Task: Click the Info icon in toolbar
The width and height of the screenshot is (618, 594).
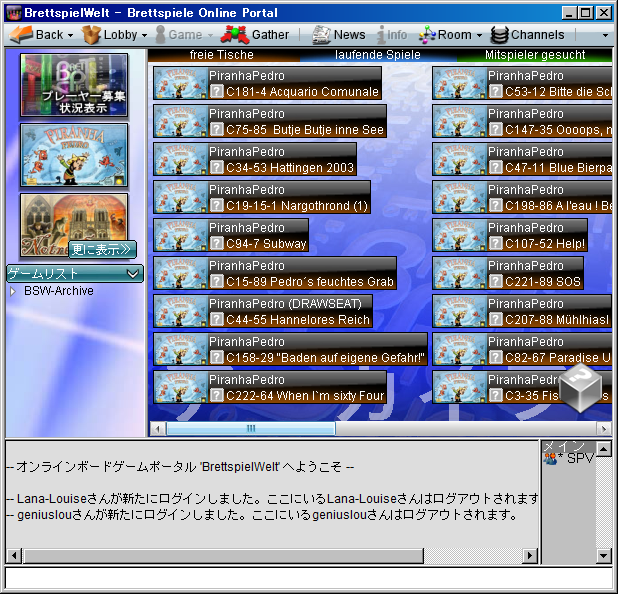Action: tap(381, 35)
